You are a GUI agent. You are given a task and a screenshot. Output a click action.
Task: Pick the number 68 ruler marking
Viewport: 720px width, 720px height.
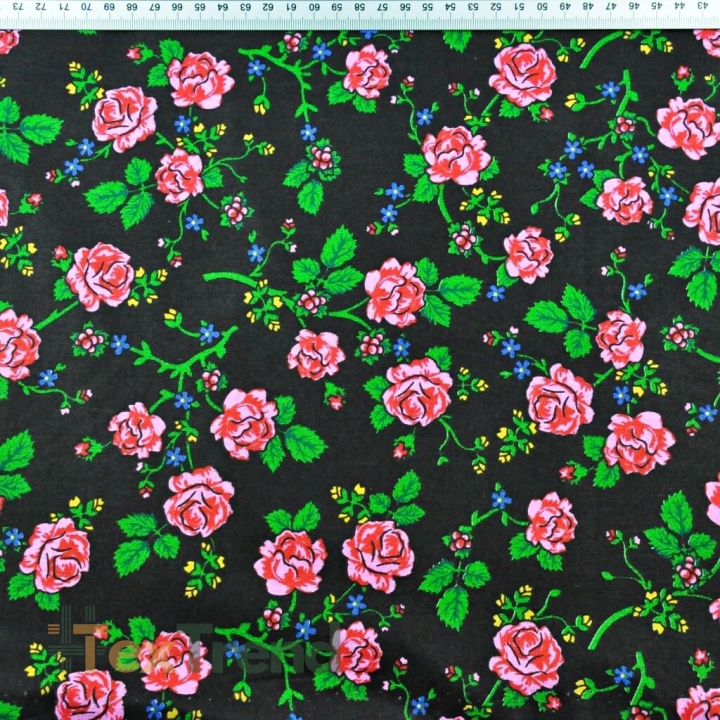131,7
